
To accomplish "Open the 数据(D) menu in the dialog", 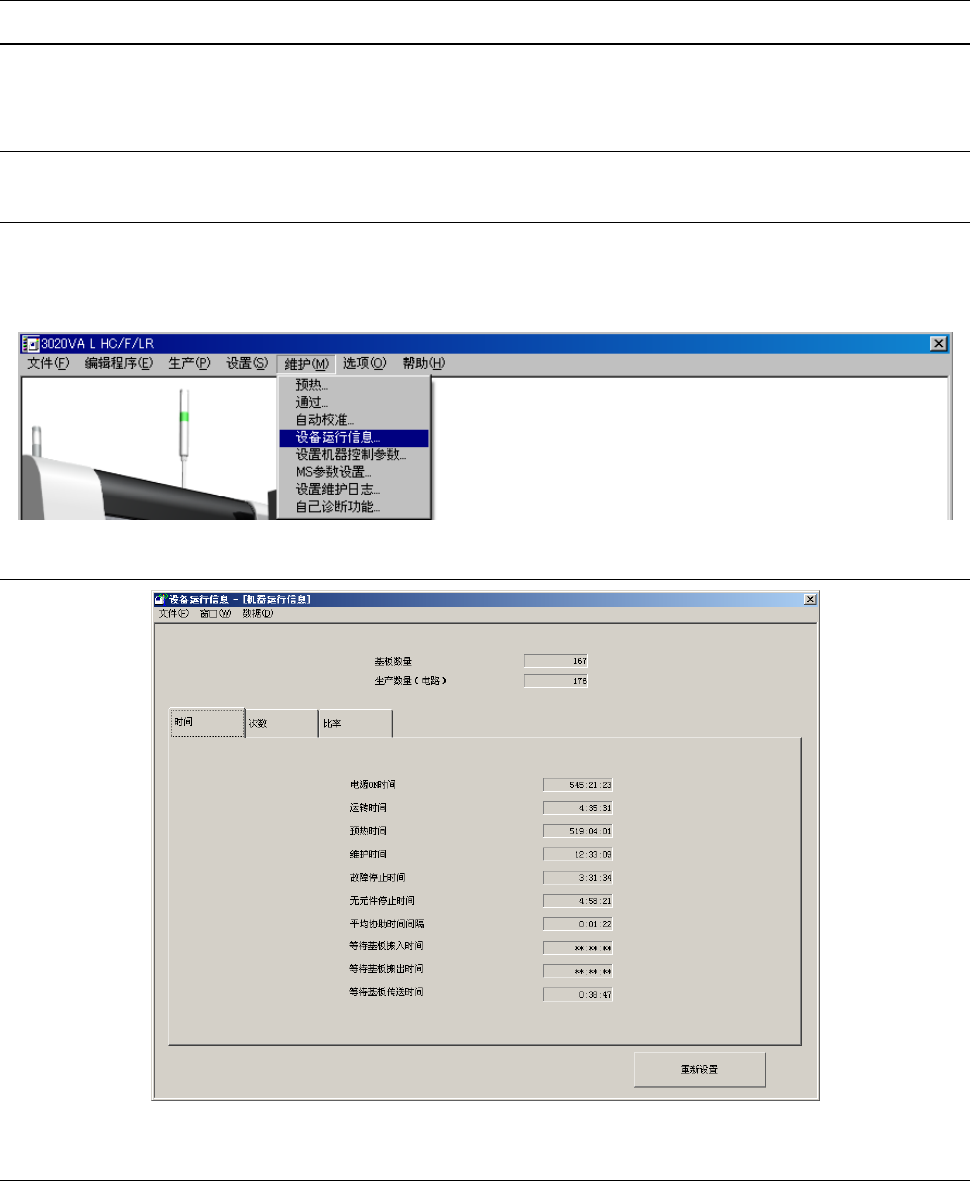I will pyautogui.click(x=258, y=614).
